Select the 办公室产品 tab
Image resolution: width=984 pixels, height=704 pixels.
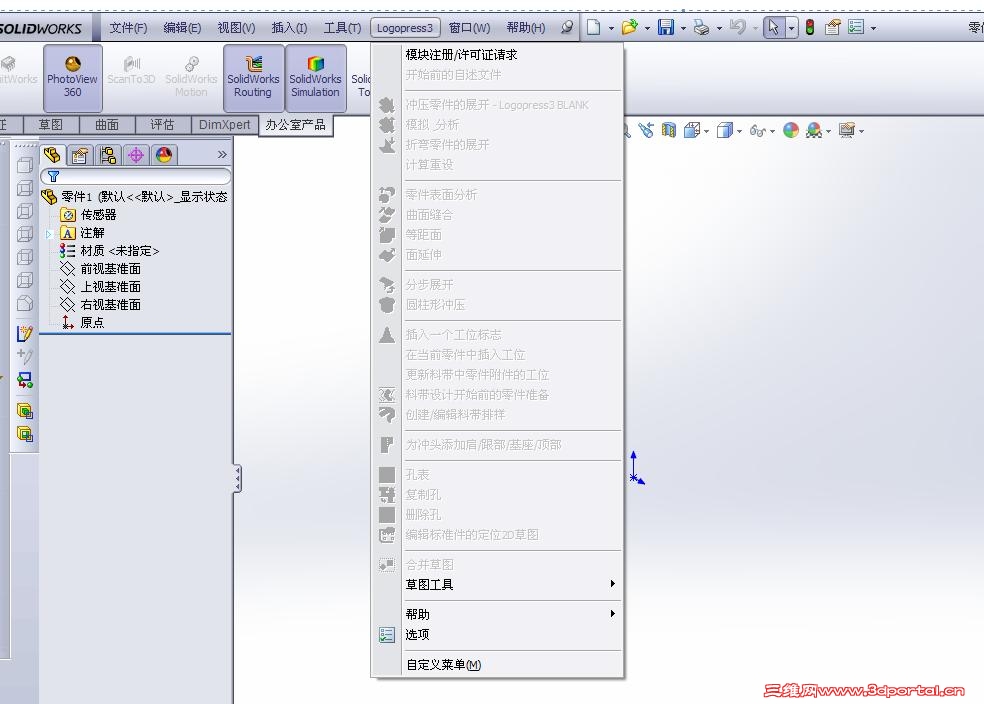point(296,124)
